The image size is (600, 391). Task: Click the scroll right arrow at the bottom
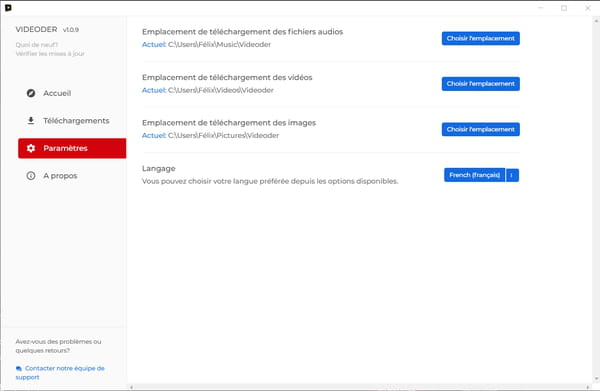[x=588, y=387]
